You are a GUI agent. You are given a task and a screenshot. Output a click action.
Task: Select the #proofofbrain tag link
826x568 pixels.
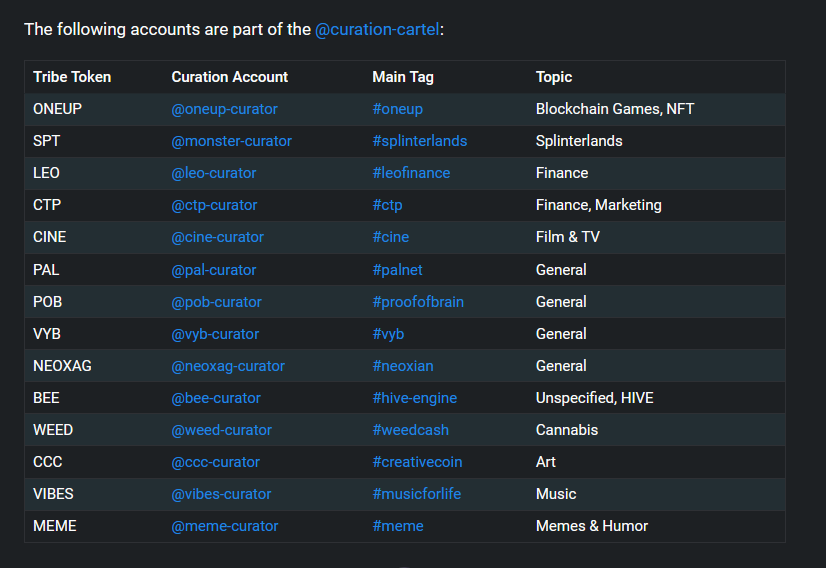coord(418,302)
